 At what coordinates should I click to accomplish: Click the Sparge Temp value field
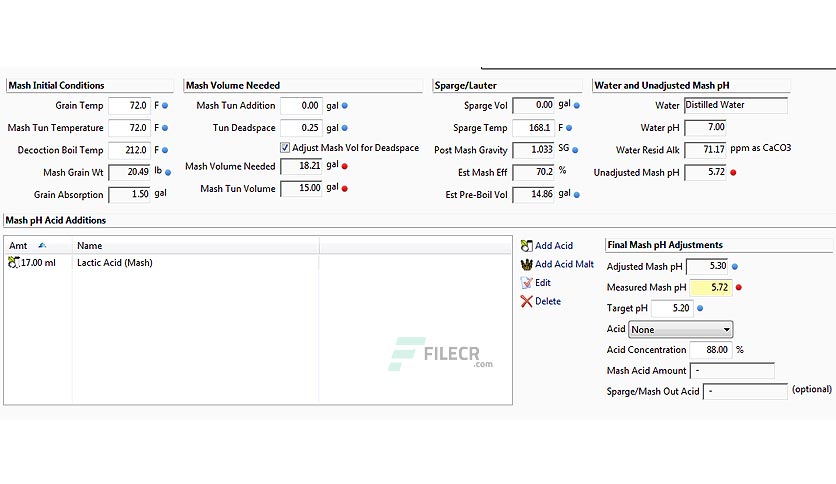pos(533,128)
